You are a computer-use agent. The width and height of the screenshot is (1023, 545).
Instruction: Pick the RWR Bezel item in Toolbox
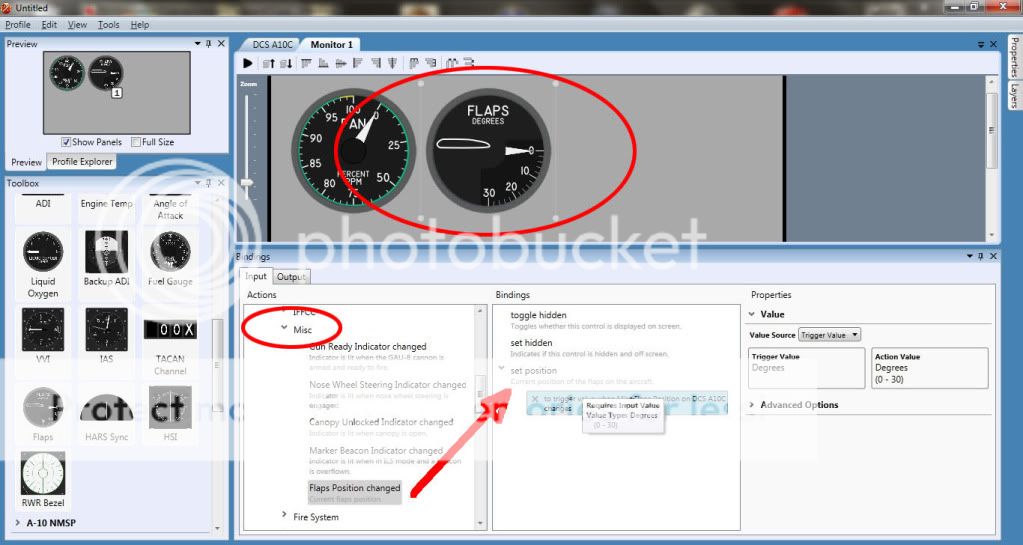[x=43, y=480]
